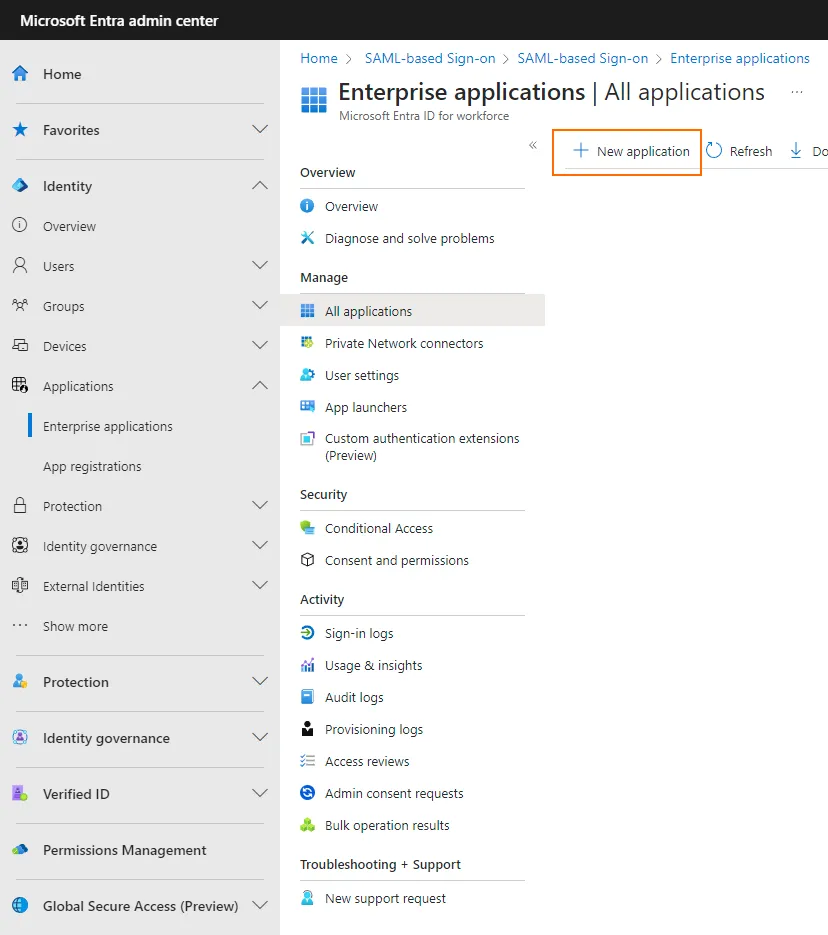Click the Audit logs book icon
Viewport: 828px width, 935px height.
tap(308, 696)
